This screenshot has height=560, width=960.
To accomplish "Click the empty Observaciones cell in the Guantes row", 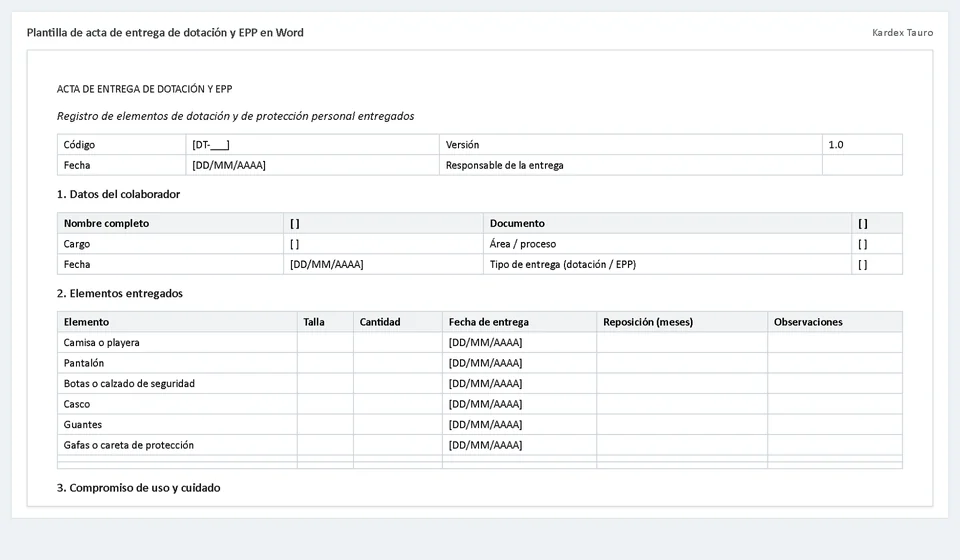I will (835, 425).
